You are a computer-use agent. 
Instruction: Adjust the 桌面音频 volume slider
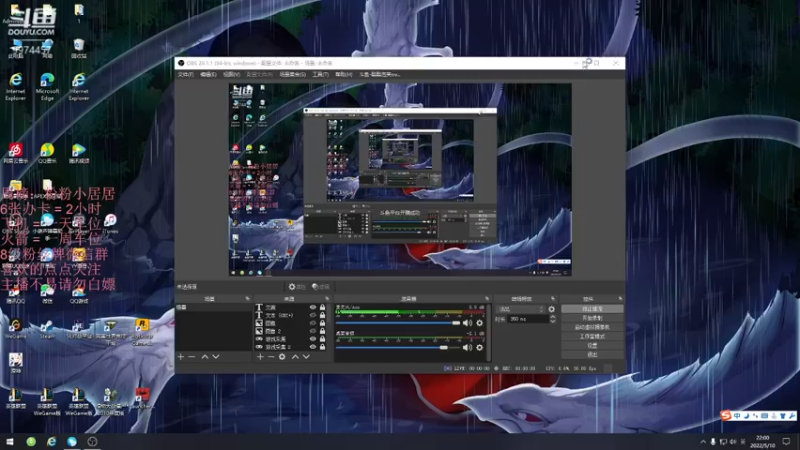tap(398, 347)
